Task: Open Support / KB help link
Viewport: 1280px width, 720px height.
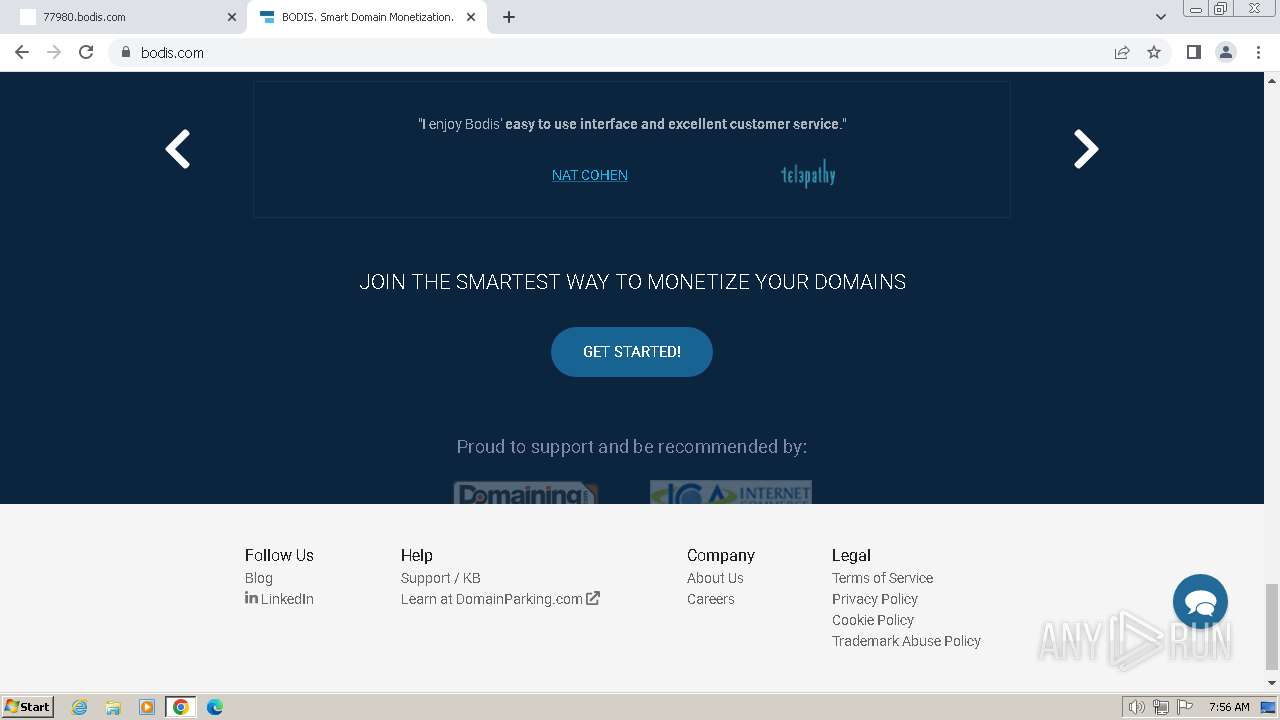Action: click(441, 578)
